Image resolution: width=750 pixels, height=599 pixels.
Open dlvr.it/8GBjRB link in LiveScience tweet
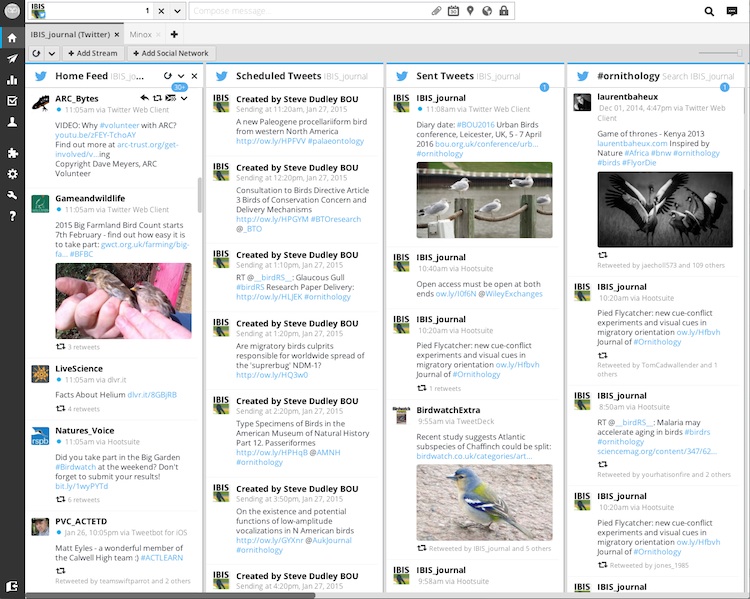[x=152, y=395]
